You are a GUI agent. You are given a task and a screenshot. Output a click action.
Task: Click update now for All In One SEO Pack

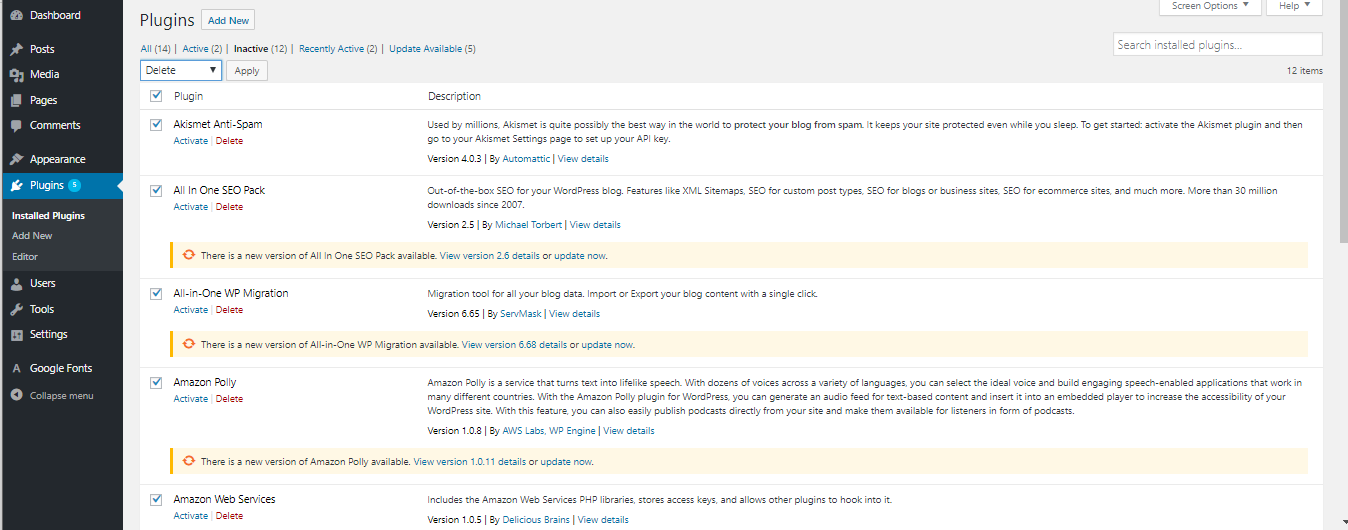tap(580, 256)
